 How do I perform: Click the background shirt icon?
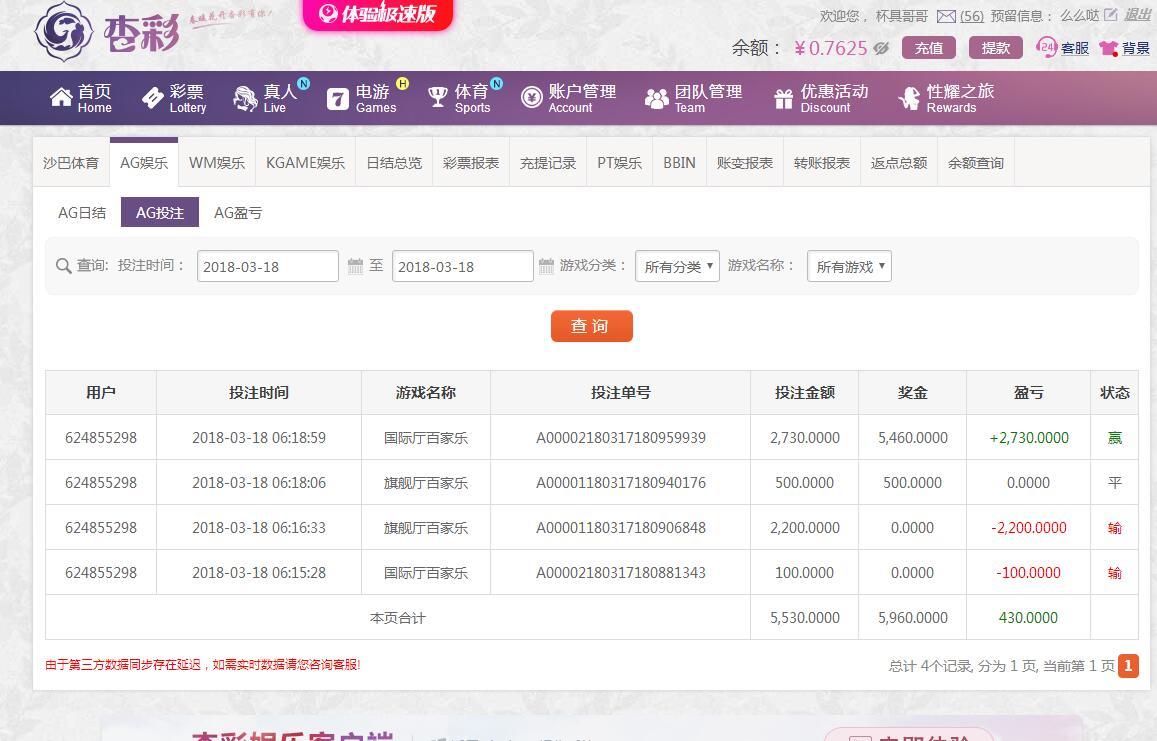point(1108,48)
